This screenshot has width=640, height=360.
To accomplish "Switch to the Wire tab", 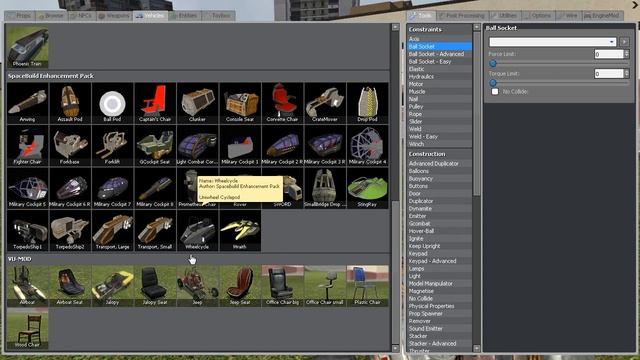I will pyautogui.click(x=568, y=16).
